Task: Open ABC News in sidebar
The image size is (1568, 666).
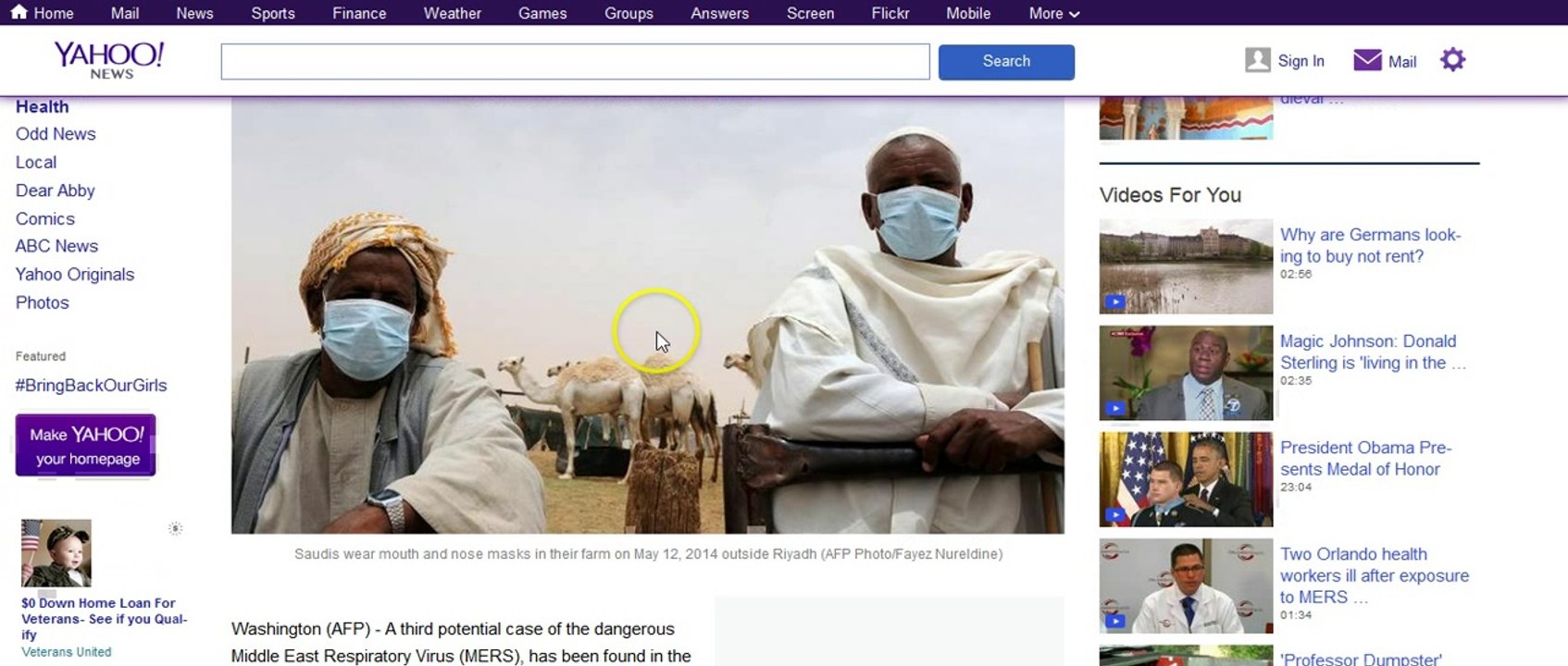Action: click(56, 246)
